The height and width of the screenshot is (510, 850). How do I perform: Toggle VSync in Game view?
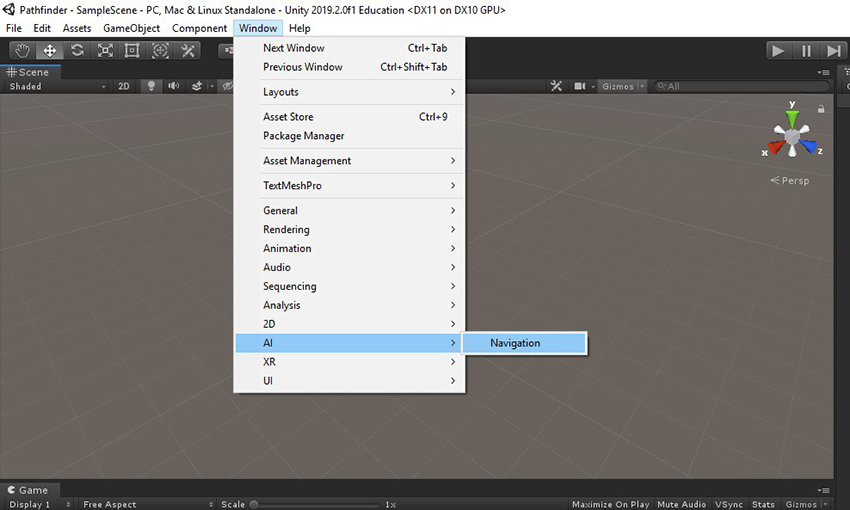pyautogui.click(x=729, y=504)
